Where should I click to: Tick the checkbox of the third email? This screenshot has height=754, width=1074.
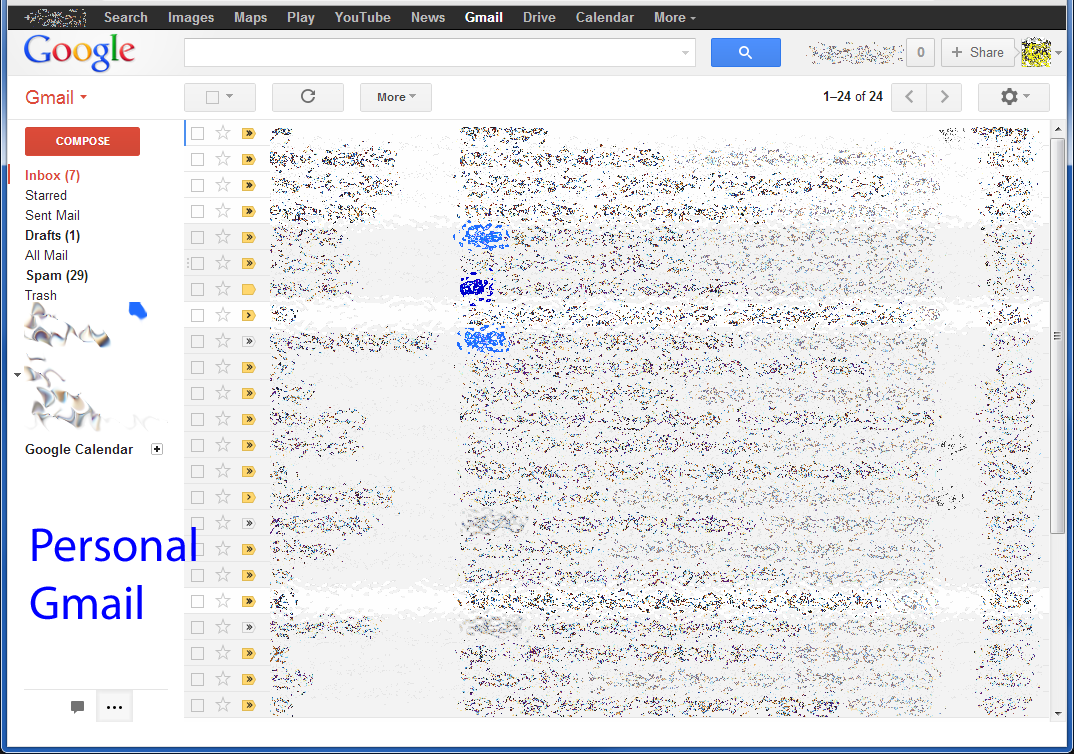click(x=197, y=186)
